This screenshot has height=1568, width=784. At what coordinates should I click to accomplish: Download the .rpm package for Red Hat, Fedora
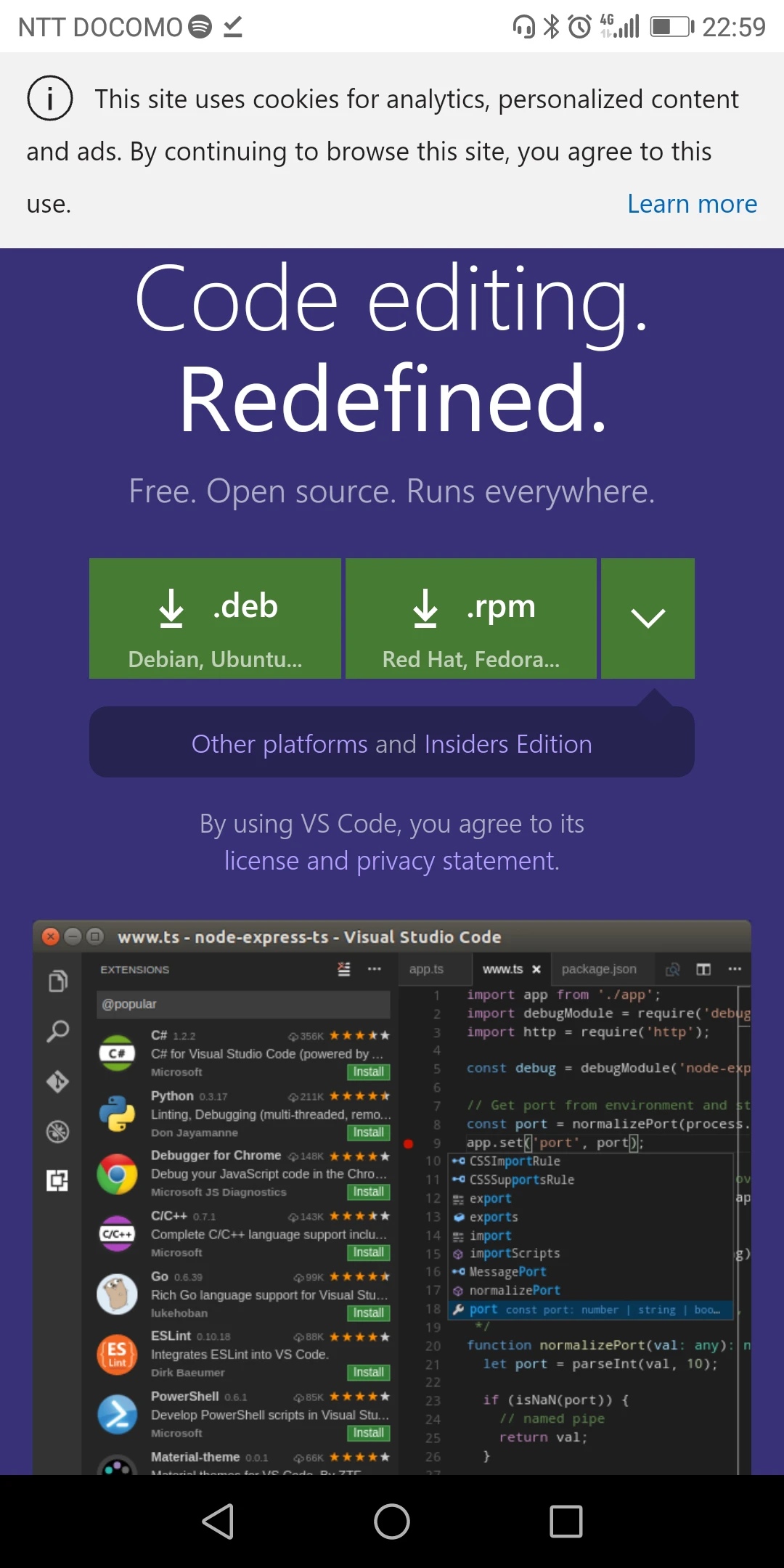click(471, 618)
